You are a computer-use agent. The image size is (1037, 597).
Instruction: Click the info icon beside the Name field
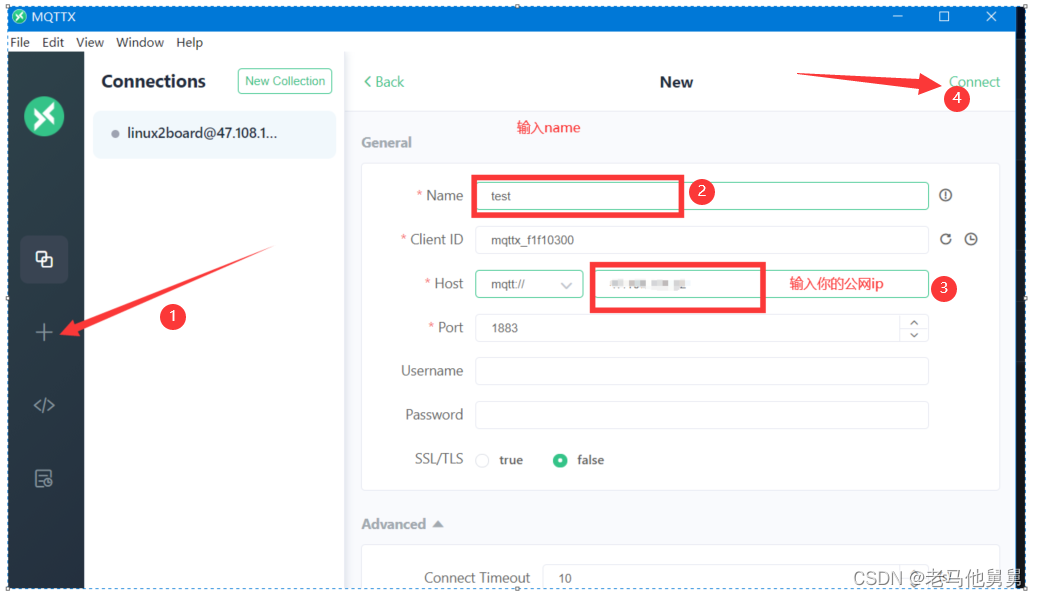pyautogui.click(x=946, y=195)
